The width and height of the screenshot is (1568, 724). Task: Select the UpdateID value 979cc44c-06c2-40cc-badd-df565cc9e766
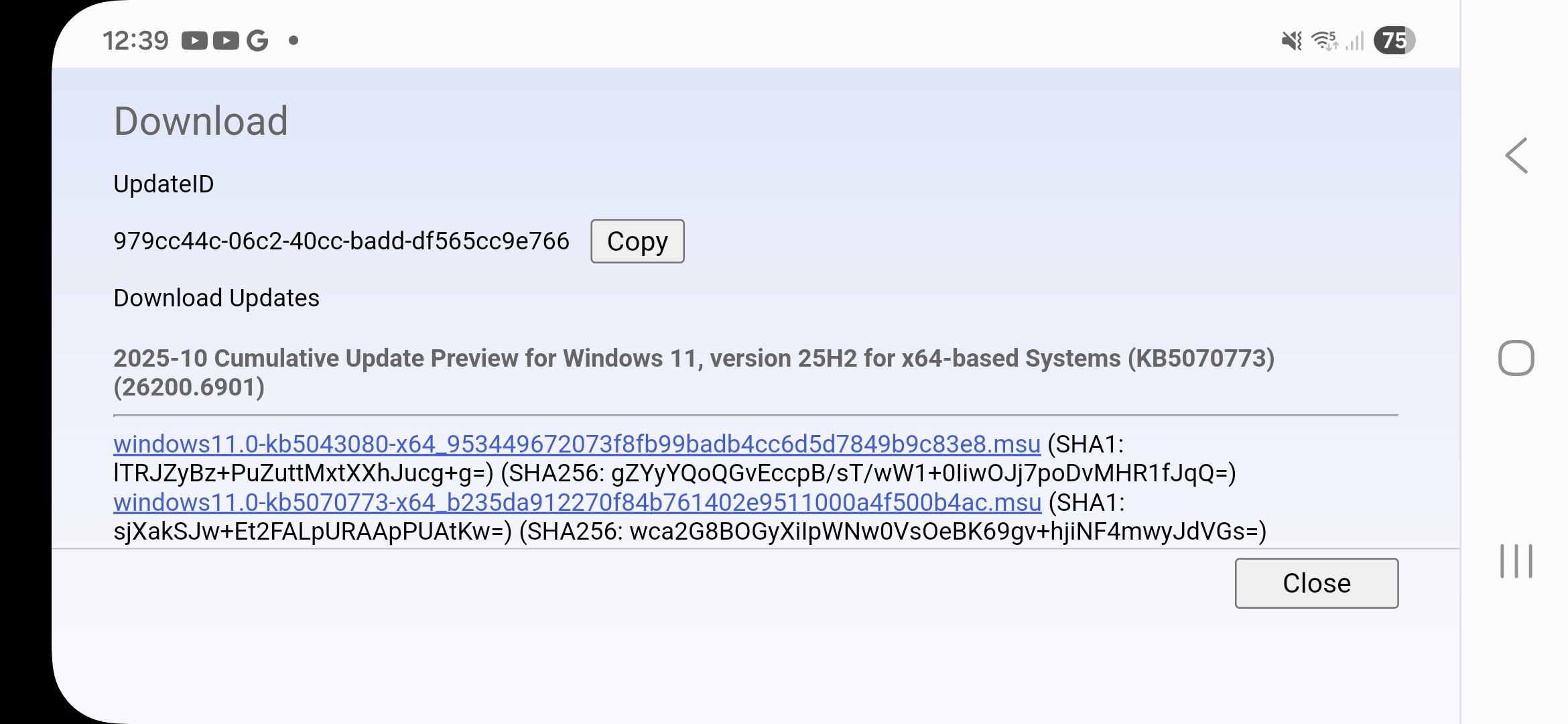point(341,241)
